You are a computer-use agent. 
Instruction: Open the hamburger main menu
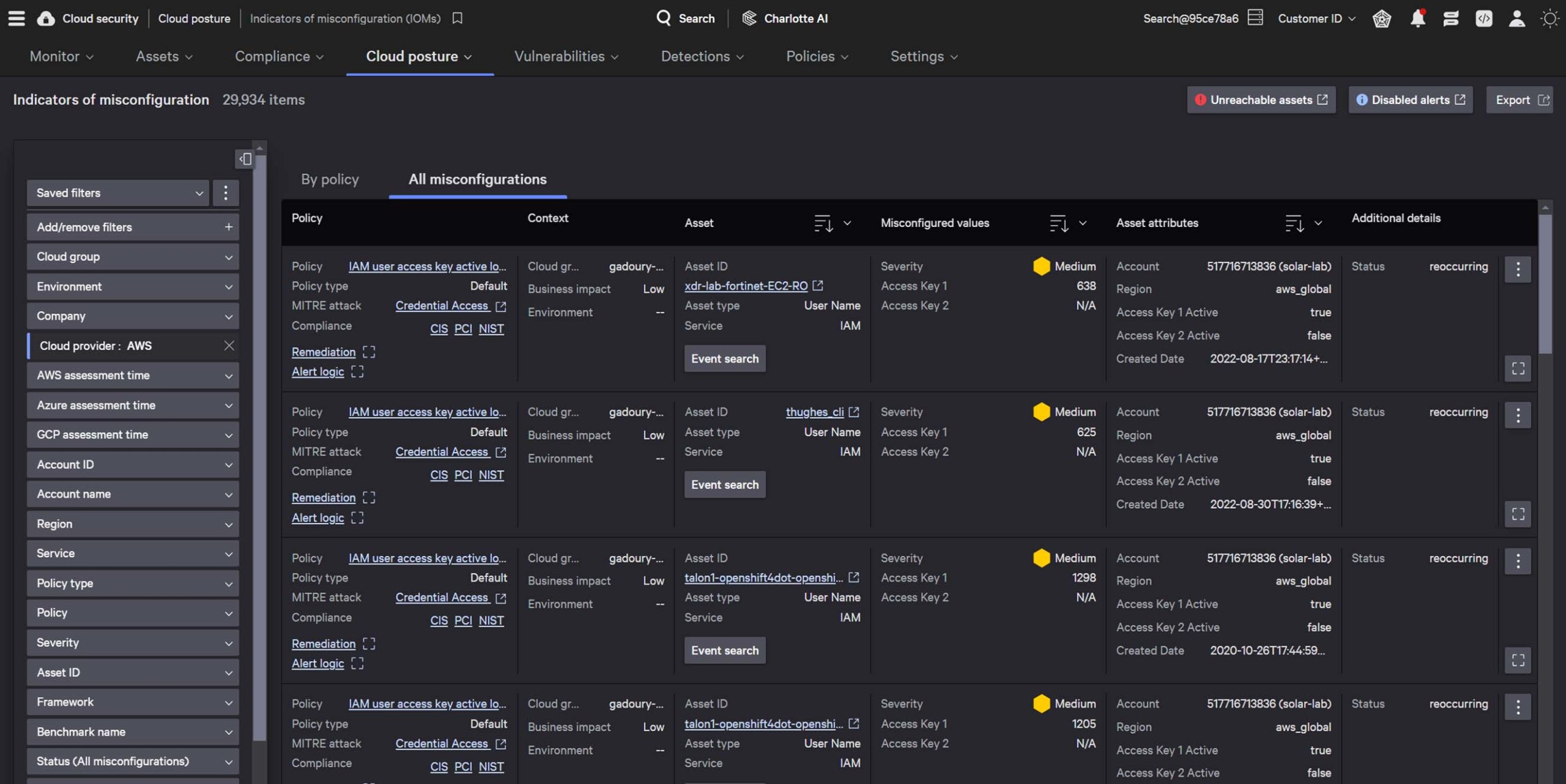click(x=17, y=18)
